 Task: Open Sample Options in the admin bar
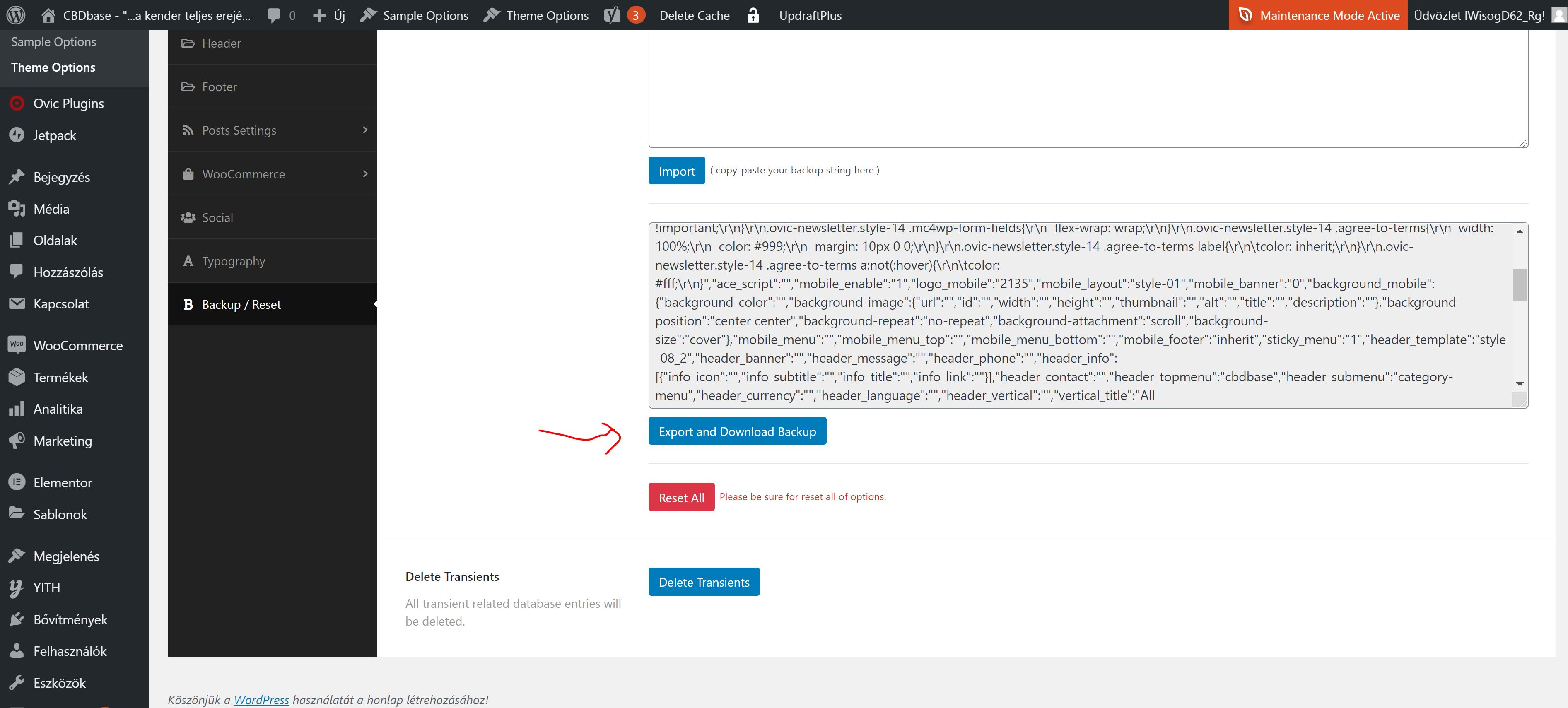(x=415, y=15)
